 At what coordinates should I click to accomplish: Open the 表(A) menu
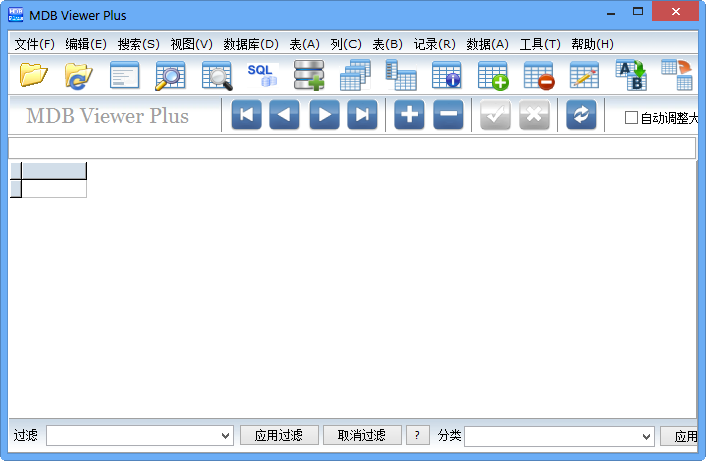point(304,44)
